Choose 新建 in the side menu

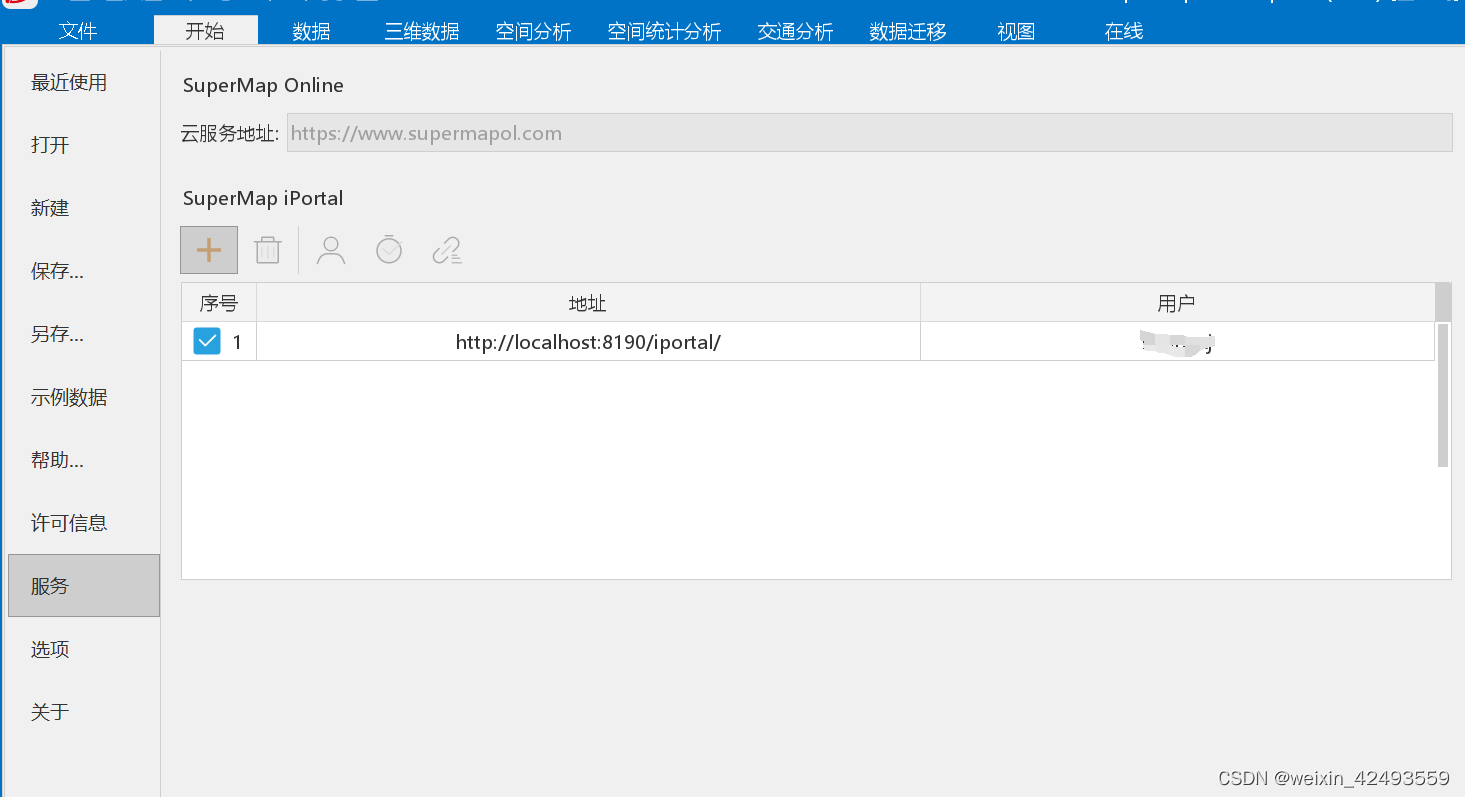[x=84, y=209]
